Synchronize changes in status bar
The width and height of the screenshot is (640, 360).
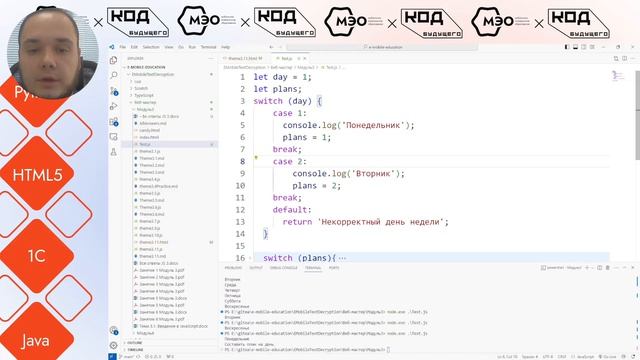click(138, 357)
